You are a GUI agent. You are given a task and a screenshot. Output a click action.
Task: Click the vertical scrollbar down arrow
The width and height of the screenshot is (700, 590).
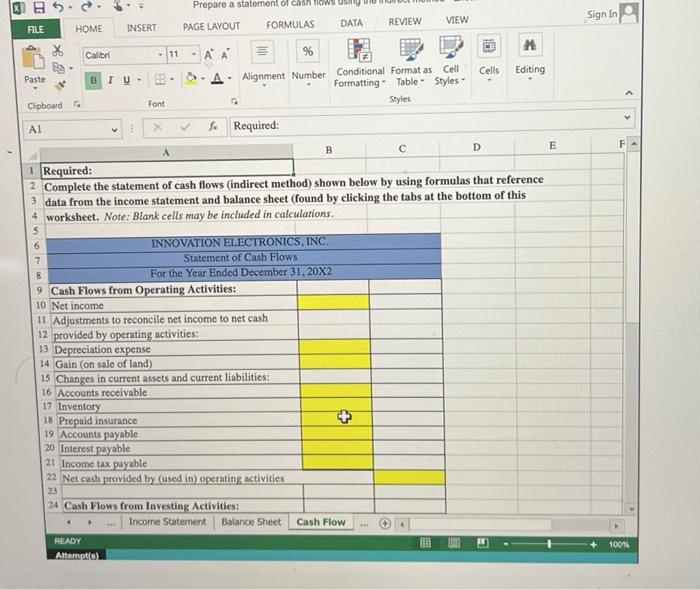click(631, 509)
